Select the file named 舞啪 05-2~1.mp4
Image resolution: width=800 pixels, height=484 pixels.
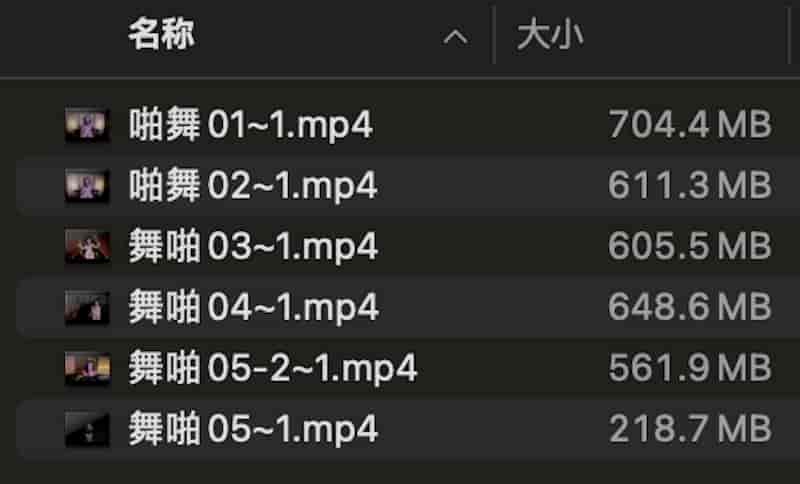tap(272, 369)
